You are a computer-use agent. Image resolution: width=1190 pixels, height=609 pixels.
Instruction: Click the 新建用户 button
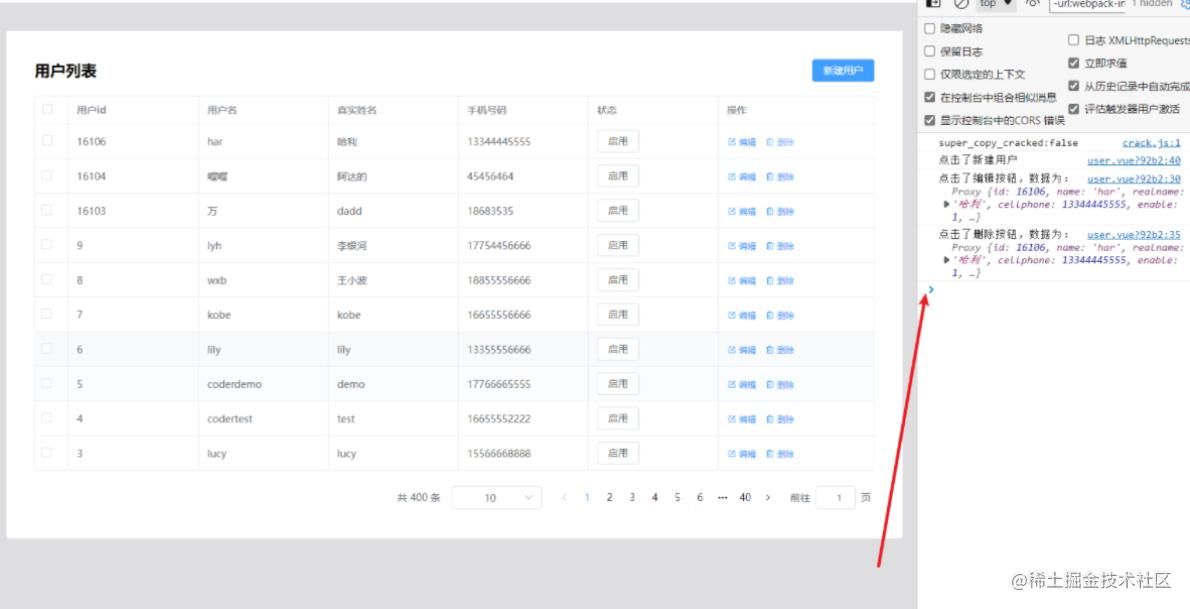tap(842, 70)
